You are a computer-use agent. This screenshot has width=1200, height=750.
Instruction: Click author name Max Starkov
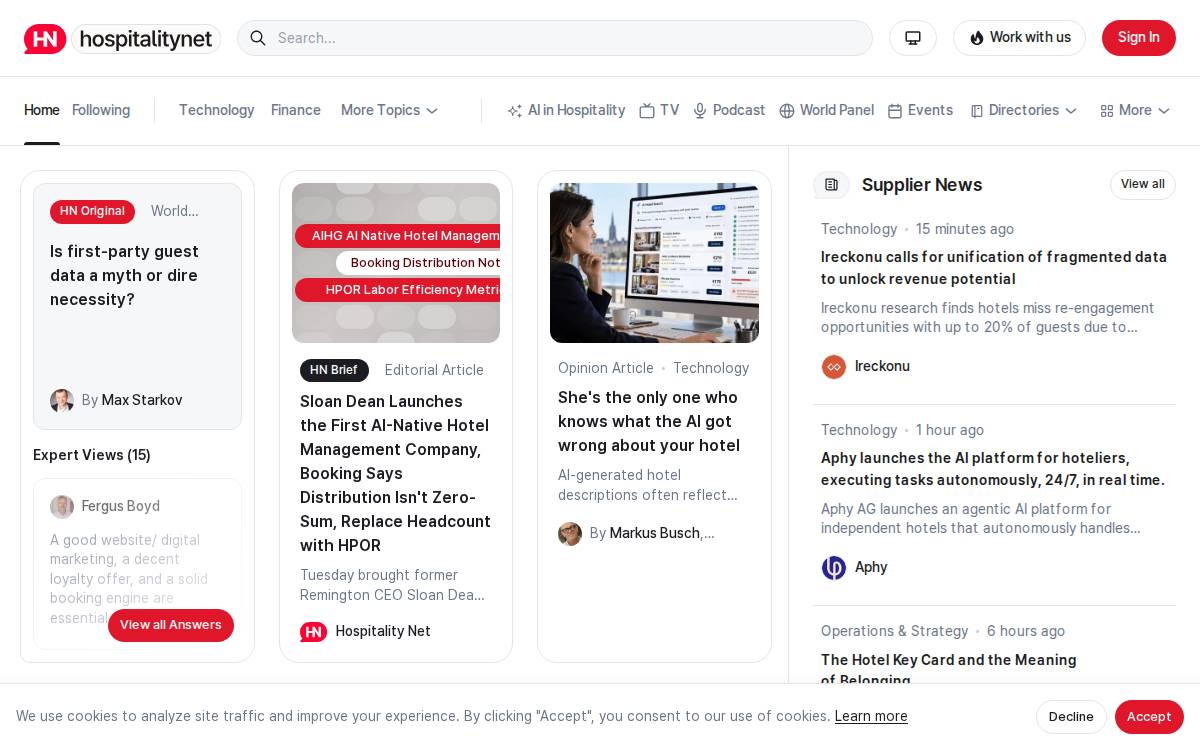point(142,401)
